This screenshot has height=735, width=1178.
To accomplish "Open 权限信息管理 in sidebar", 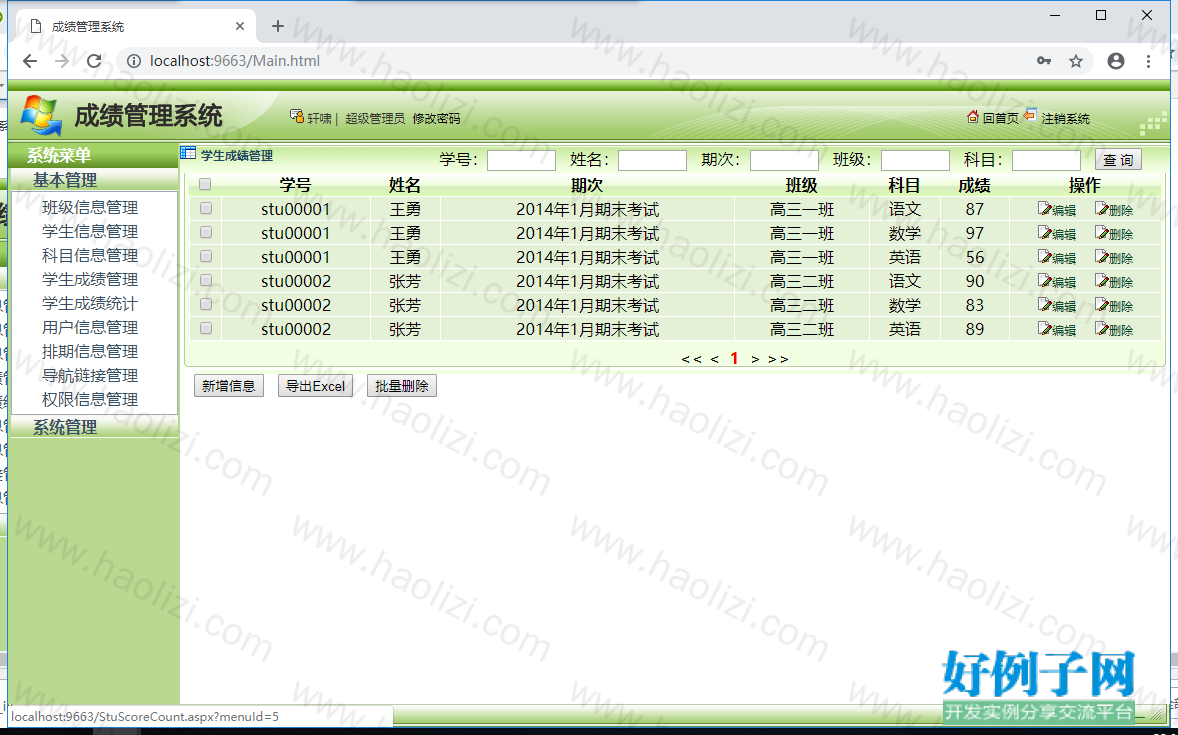I will pyautogui.click(x=90, y=400).
